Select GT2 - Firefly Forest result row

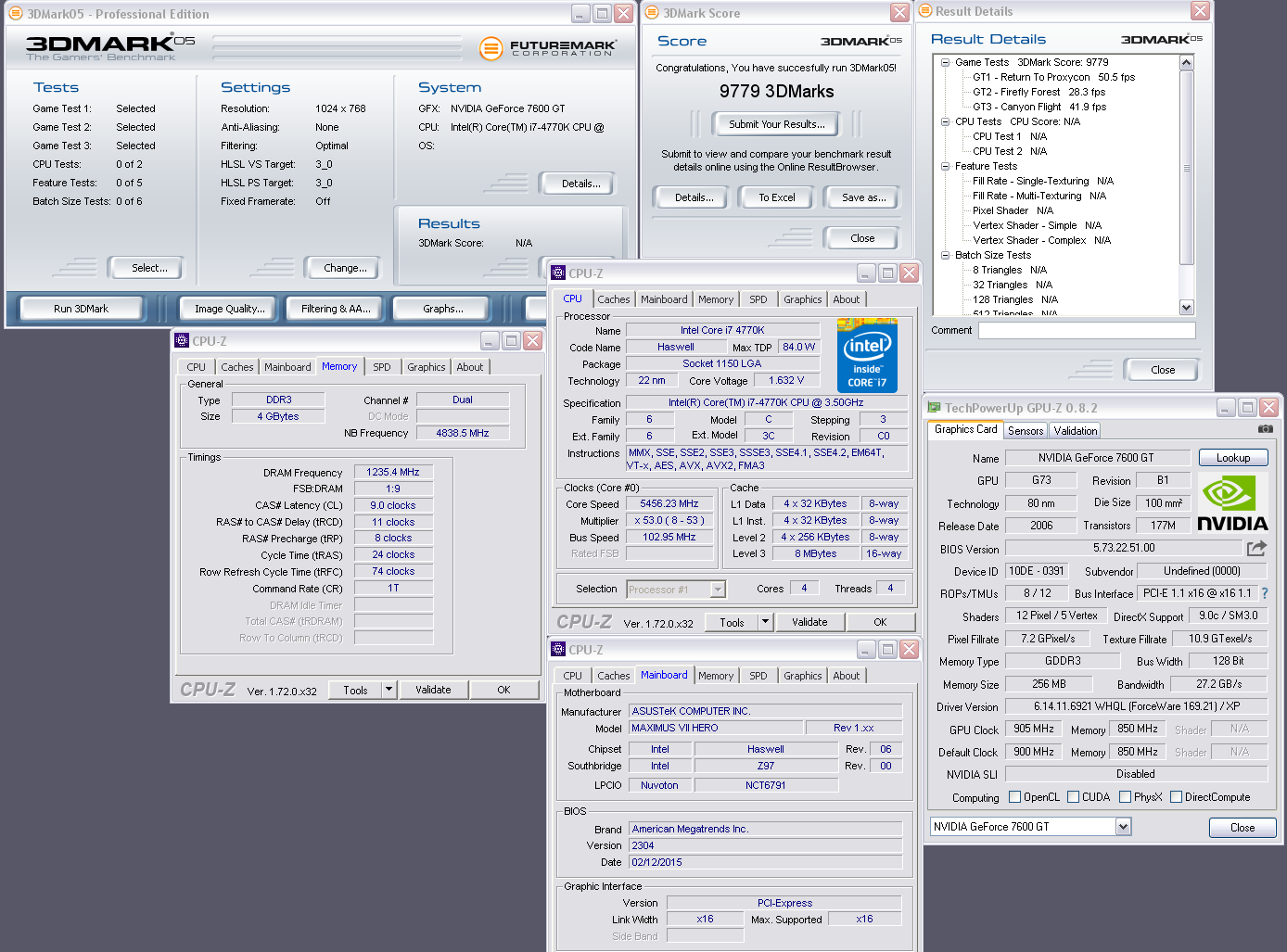(x=1039, y=93)
